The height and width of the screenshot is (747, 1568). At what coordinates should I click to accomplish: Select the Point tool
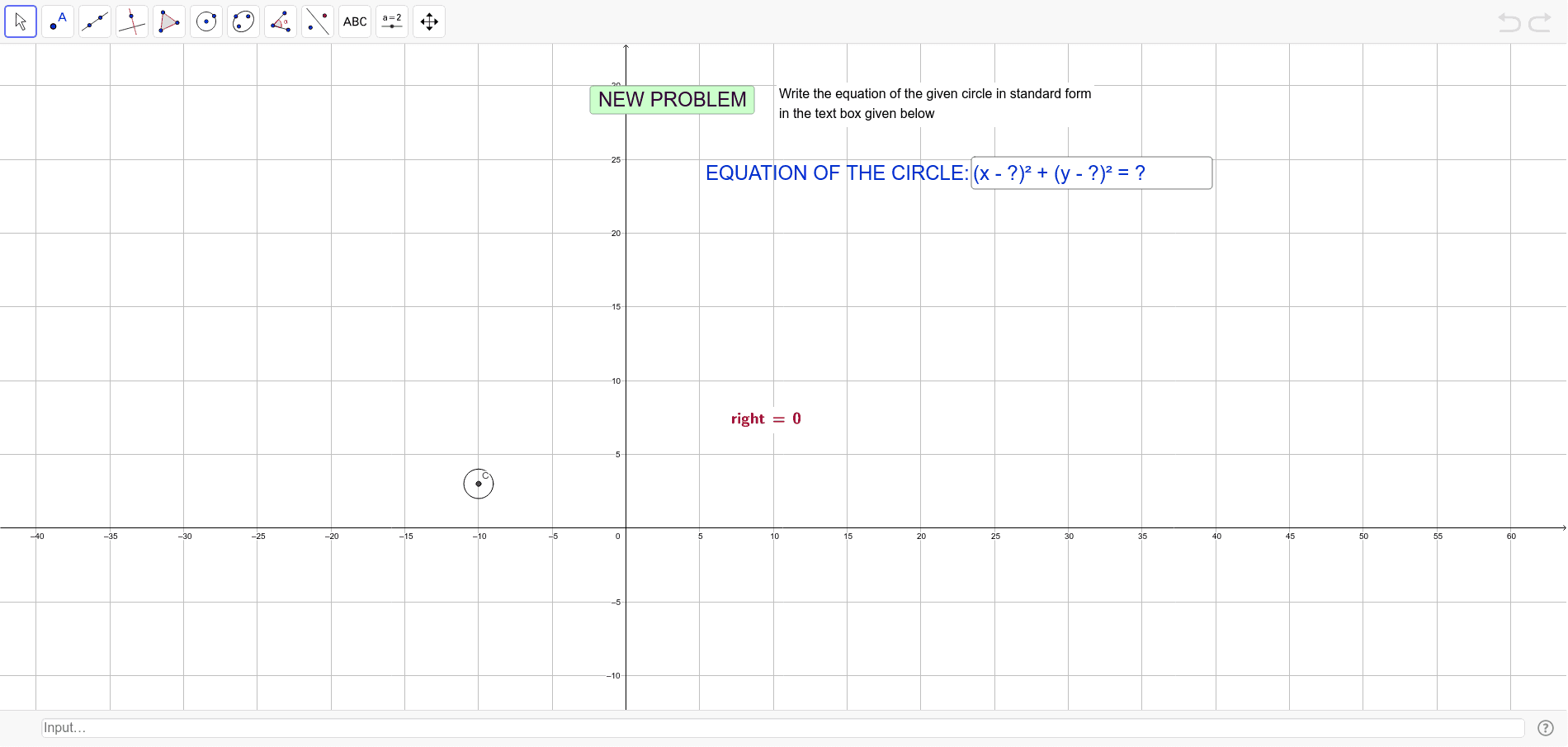pyautogui.click(x=58, y=21)
